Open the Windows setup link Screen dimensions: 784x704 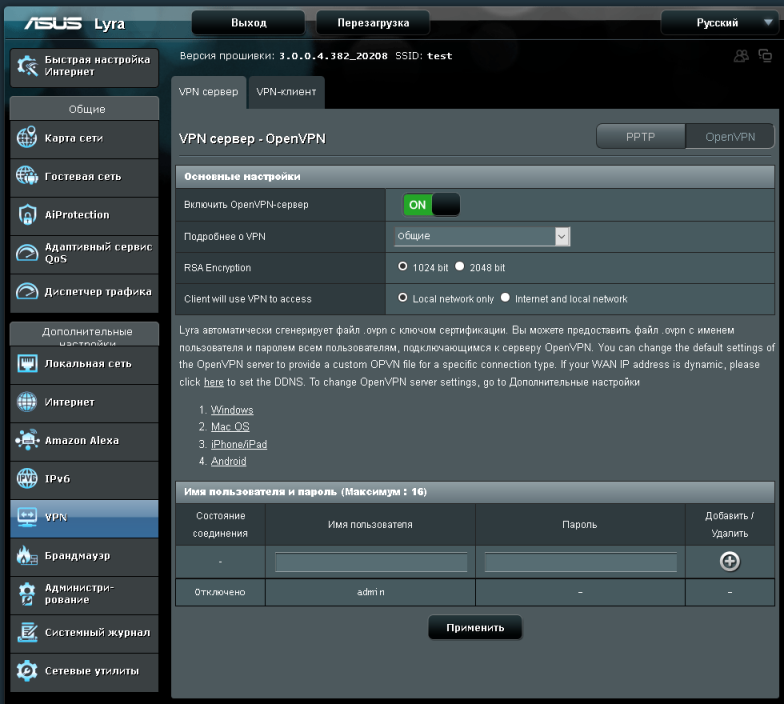tap(232, 410)
